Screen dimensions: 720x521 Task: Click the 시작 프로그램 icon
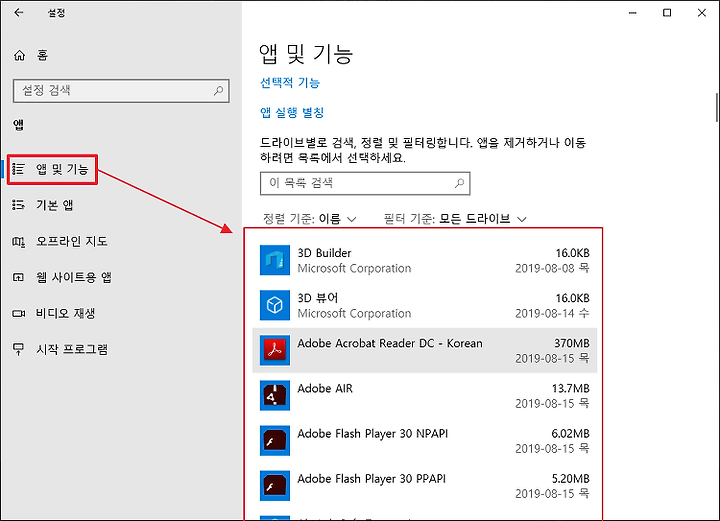tap(18, 349)
